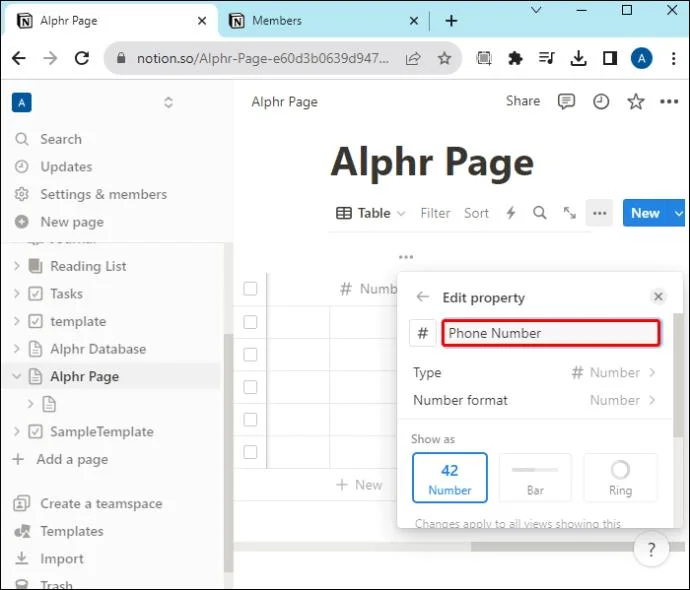The height and width of the screenshot is (590, 690).
Task: Reload the Notion page
Action: [82, 58]
